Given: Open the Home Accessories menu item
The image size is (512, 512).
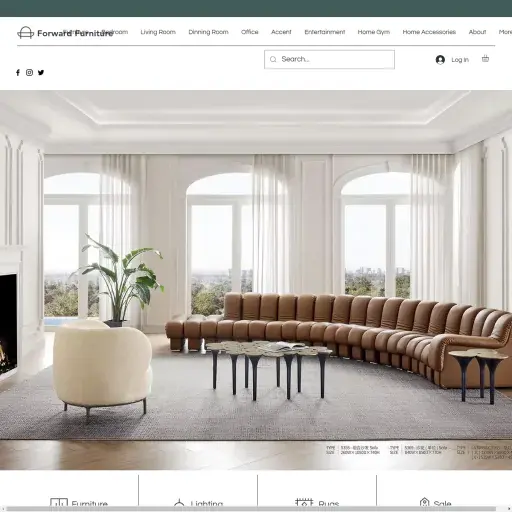Looking at the screenshot, I should (x=429, y=32).
